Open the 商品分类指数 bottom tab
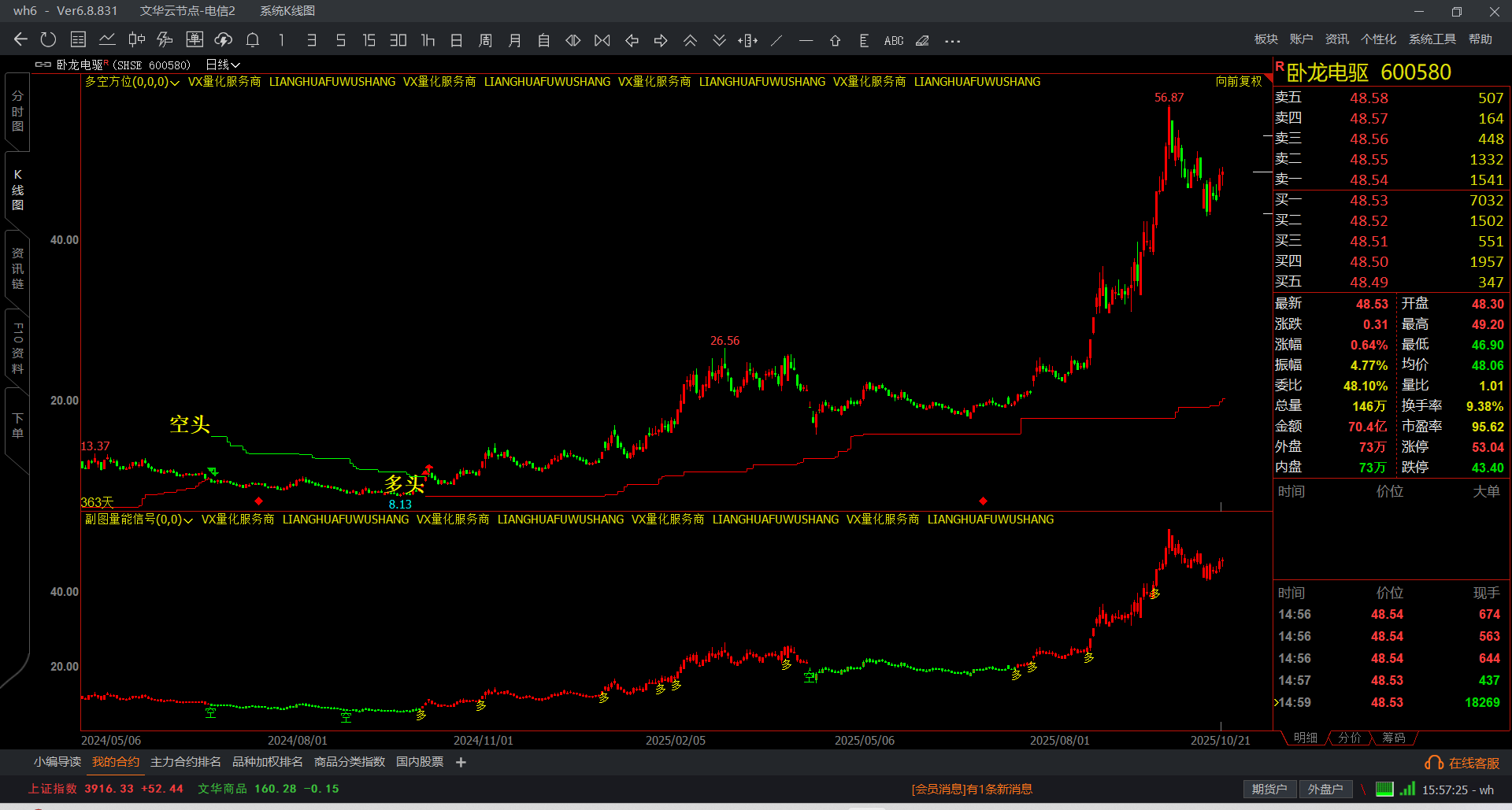 point(350,762)
